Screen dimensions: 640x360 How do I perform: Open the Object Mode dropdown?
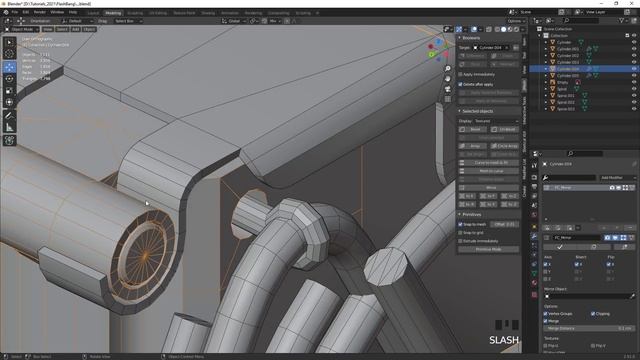point(22,29)
